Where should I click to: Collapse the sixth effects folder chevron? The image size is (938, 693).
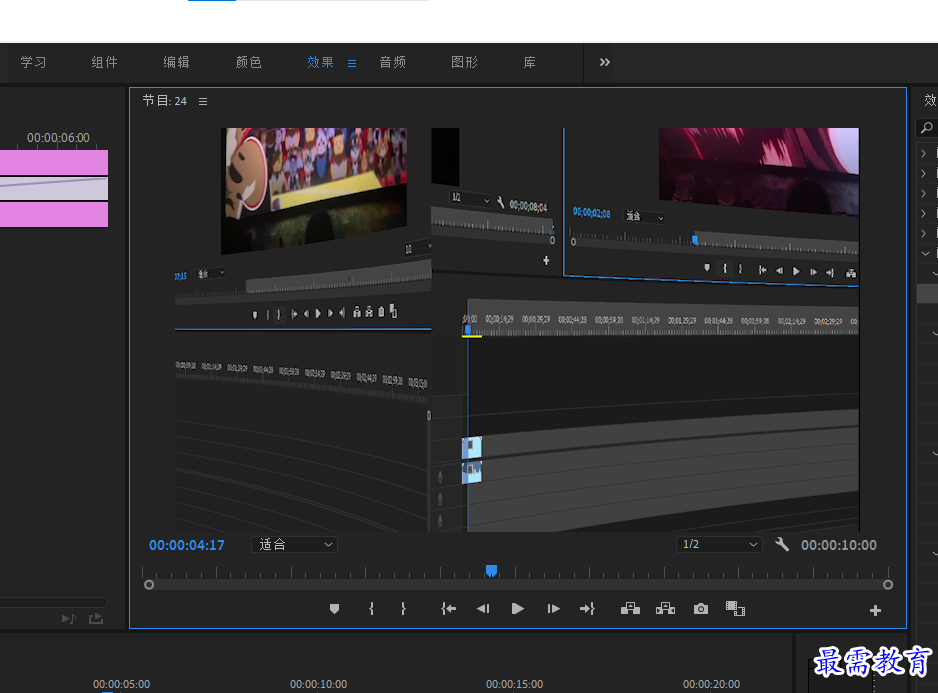tap(925, 254)
